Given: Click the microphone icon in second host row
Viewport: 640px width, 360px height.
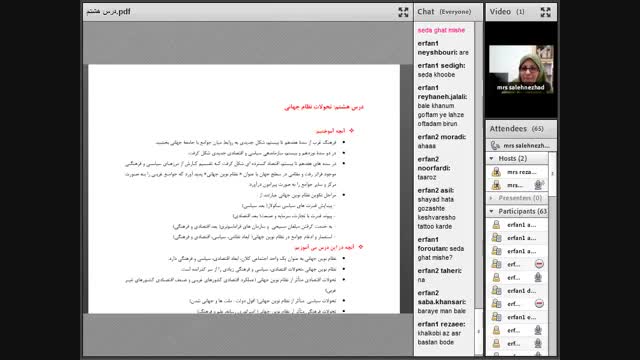Looking at the screenshot, I should click(538, 185).
